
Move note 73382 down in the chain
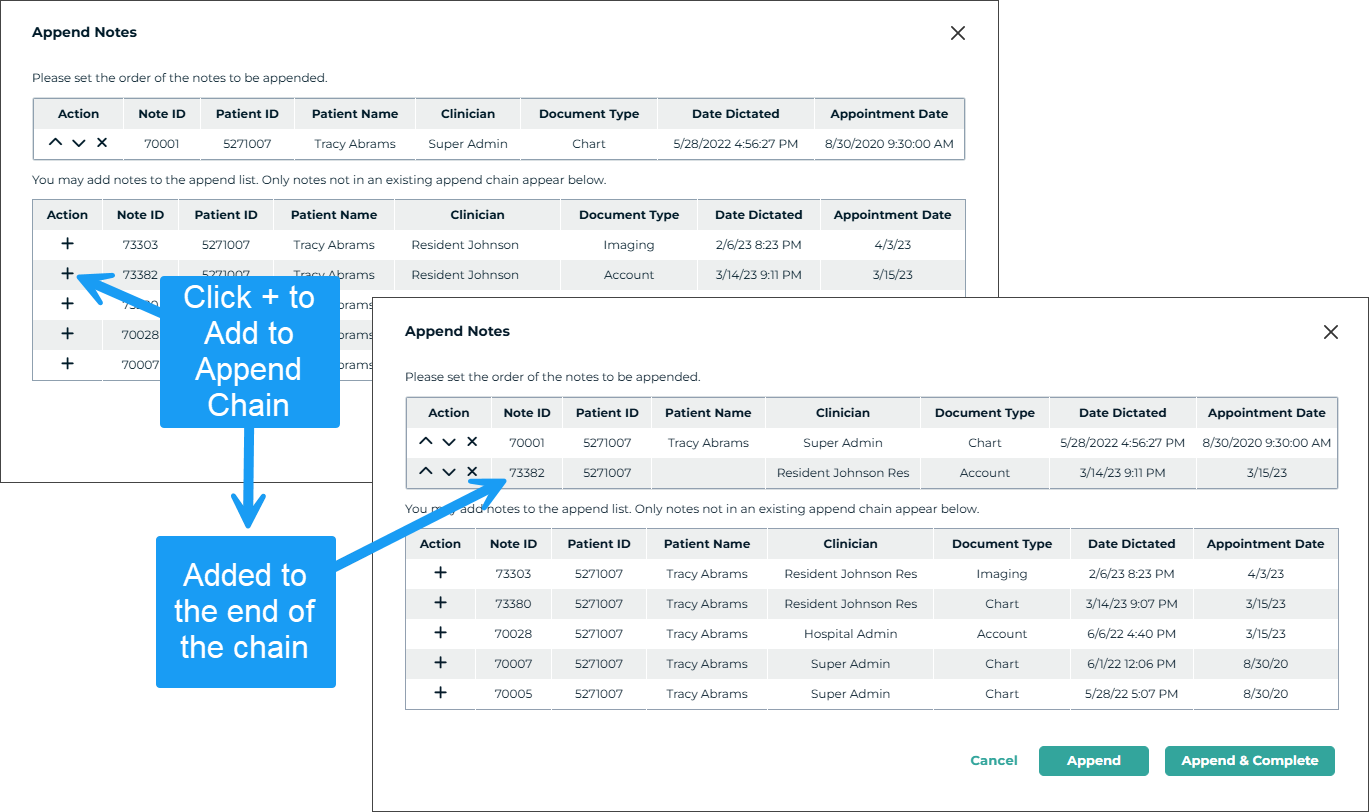[449, 472]
